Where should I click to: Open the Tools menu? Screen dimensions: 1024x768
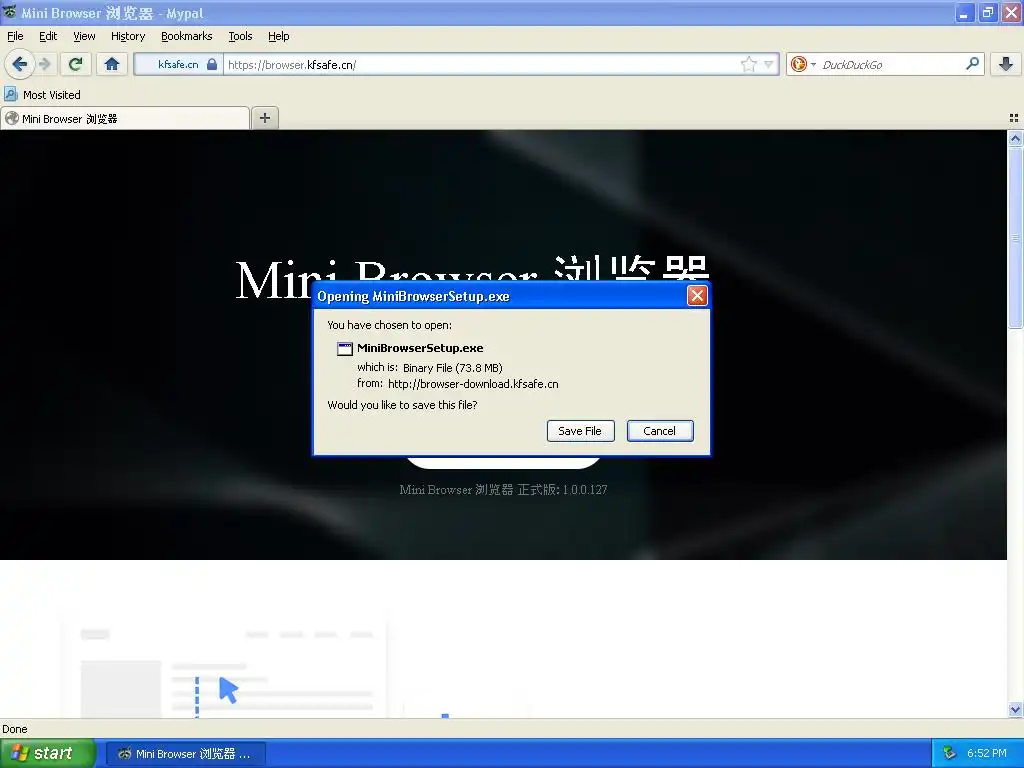tap(240, 36)
